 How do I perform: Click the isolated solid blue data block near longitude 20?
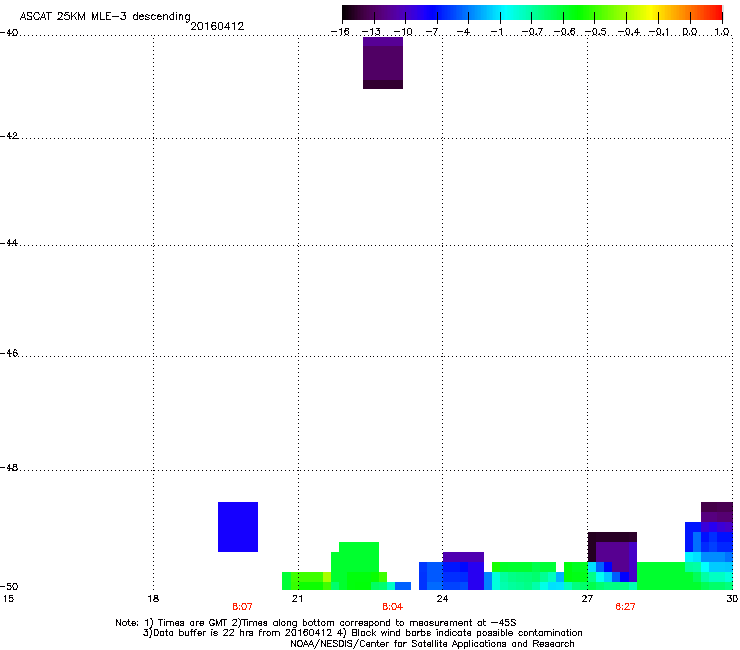pos(238,527)
